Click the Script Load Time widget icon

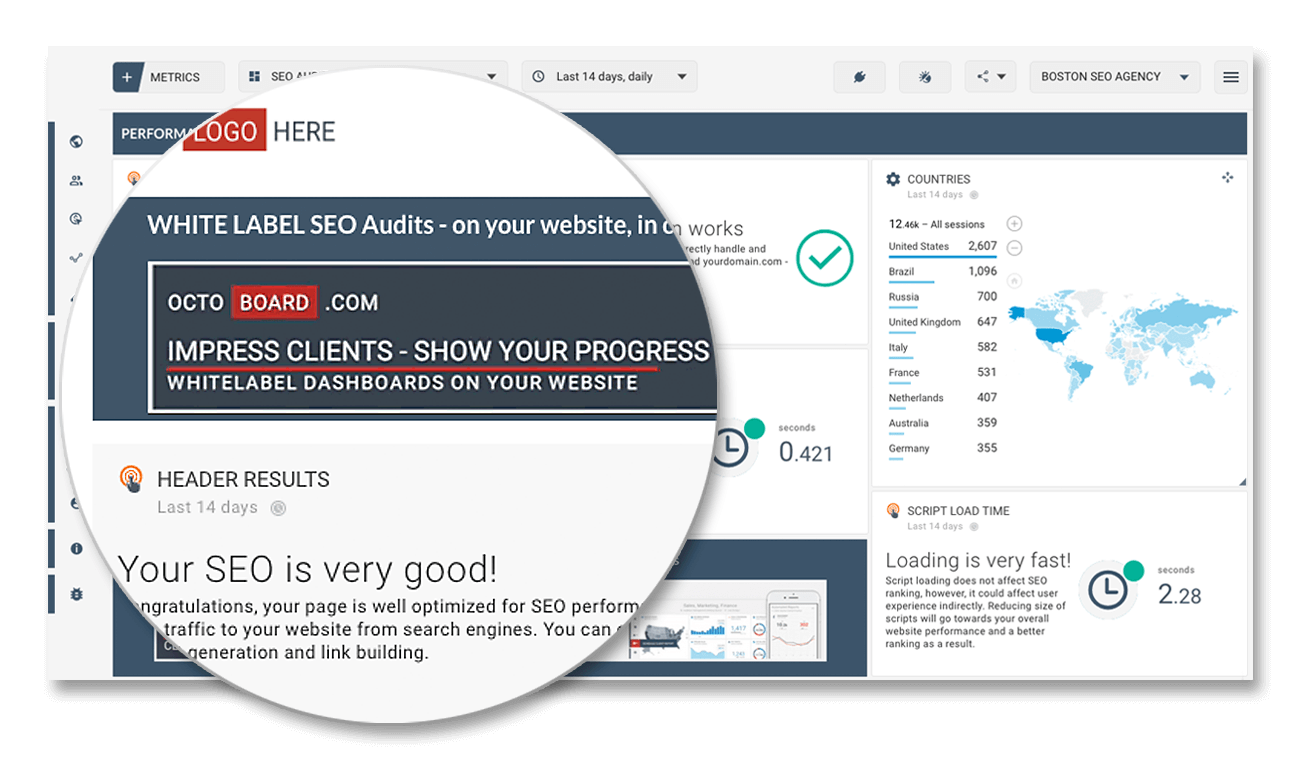point(893,511)
